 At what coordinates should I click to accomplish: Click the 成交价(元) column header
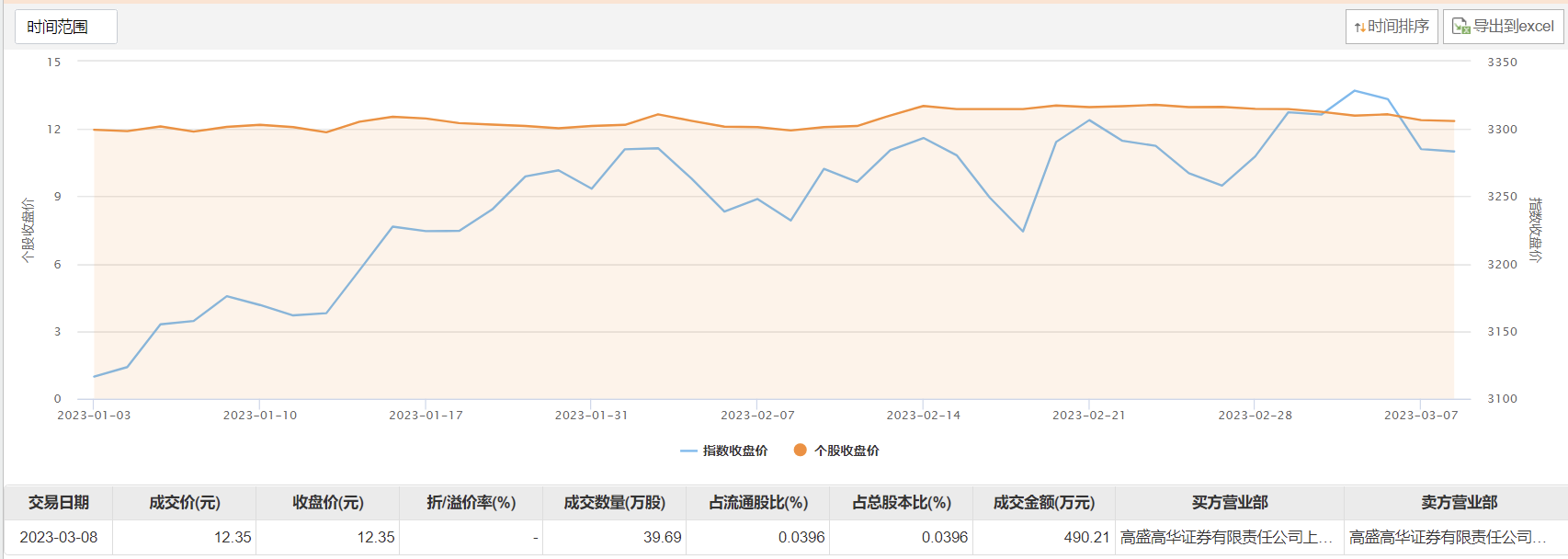coord(185,503)
